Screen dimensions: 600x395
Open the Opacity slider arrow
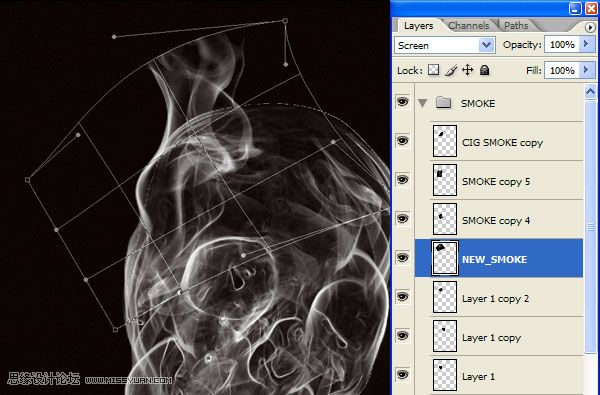click(x=586, y=44)
